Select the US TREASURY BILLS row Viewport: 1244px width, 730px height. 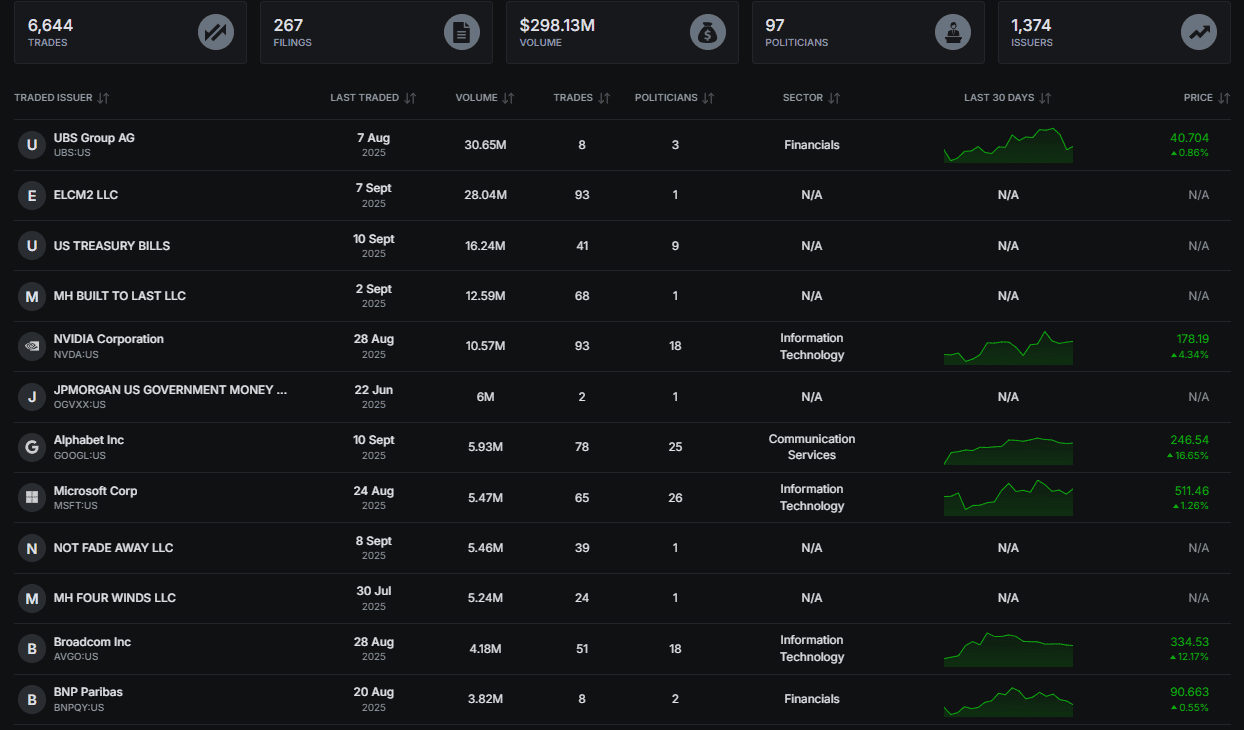[x=112, y=246]
